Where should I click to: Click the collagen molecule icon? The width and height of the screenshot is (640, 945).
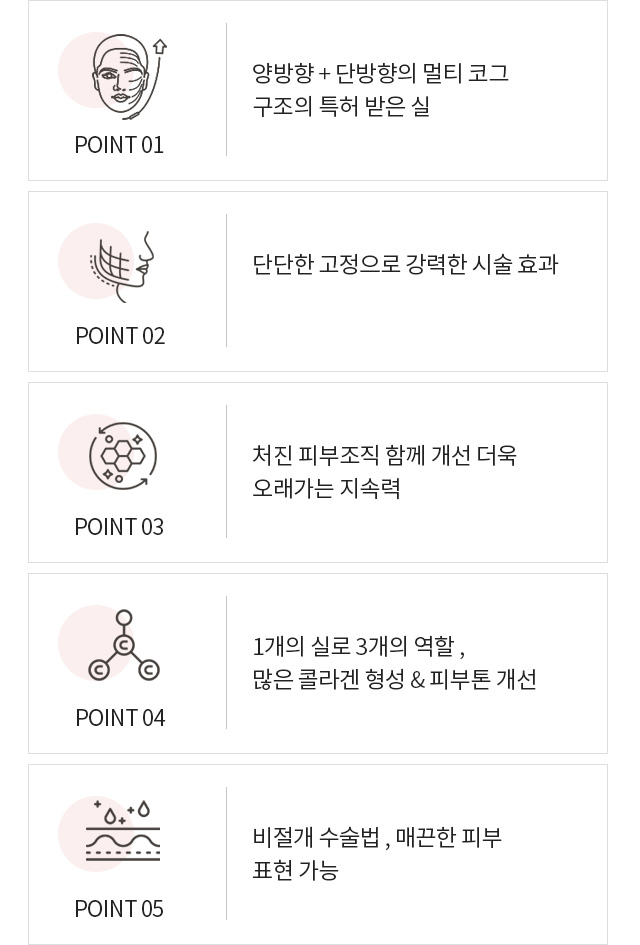(123, 647)
